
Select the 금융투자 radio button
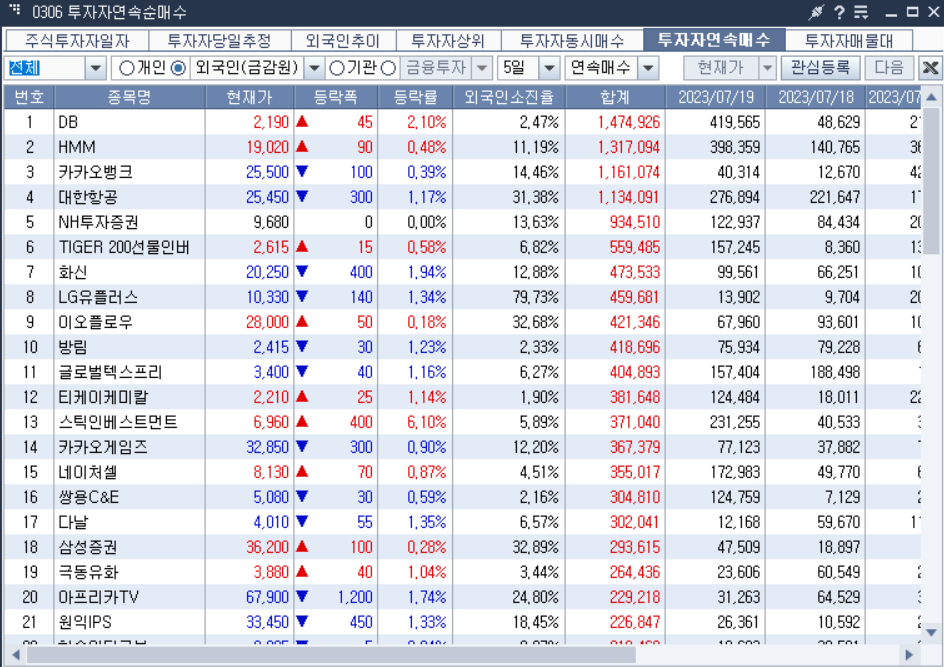click(x=389, y=68)
